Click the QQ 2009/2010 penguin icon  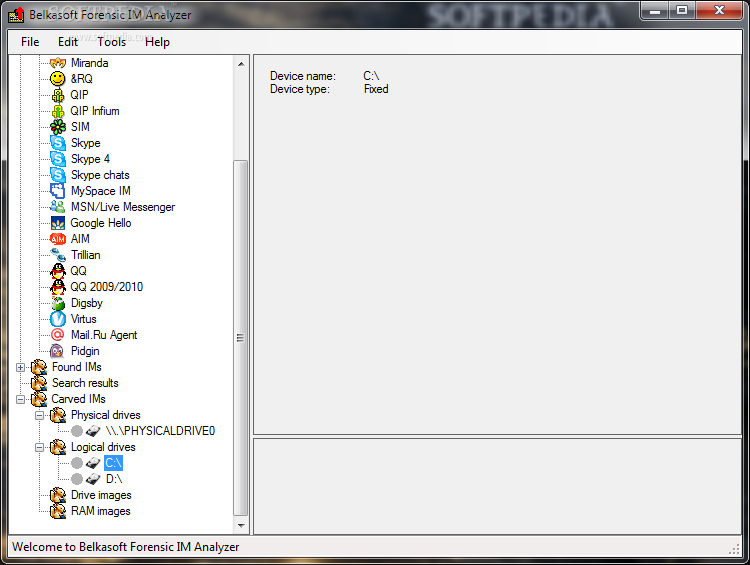(58, 287)
